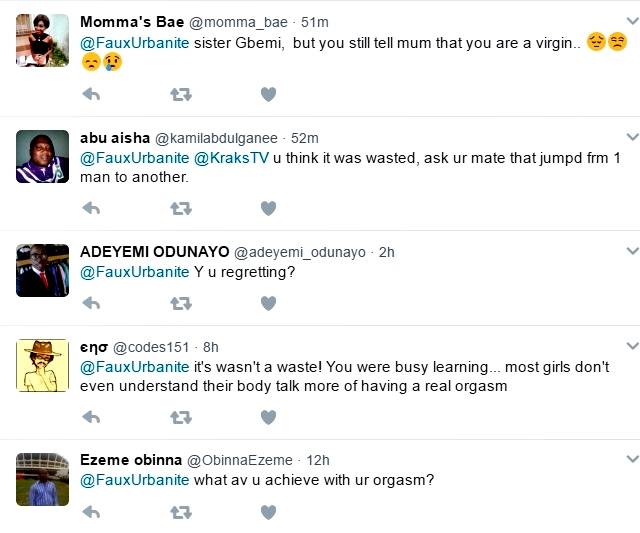The width and height of the screenshot is (640, 533).
Task: Like ADEYEMI ODUNAYO's tweet
Action: click(268, 303)
